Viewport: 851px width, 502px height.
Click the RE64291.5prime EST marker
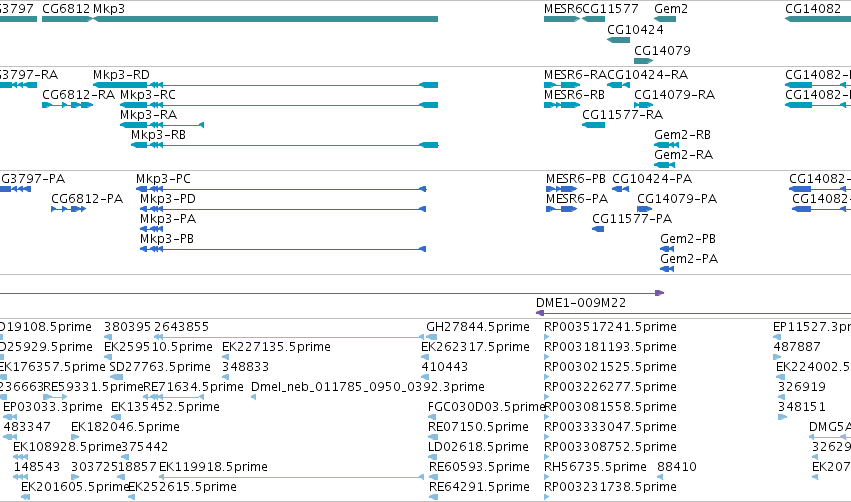(x=433, y=497)
